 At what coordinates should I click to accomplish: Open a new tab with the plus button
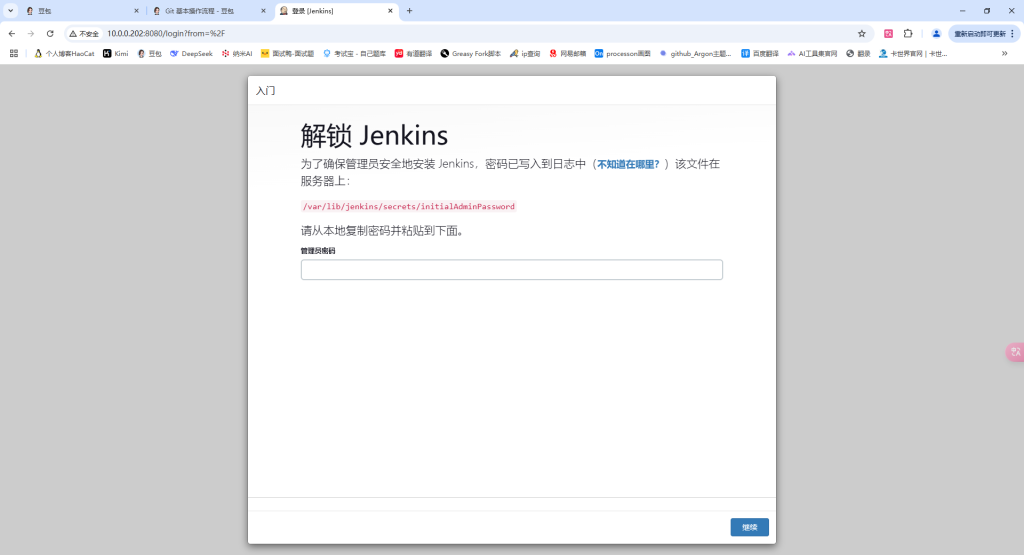409,11
